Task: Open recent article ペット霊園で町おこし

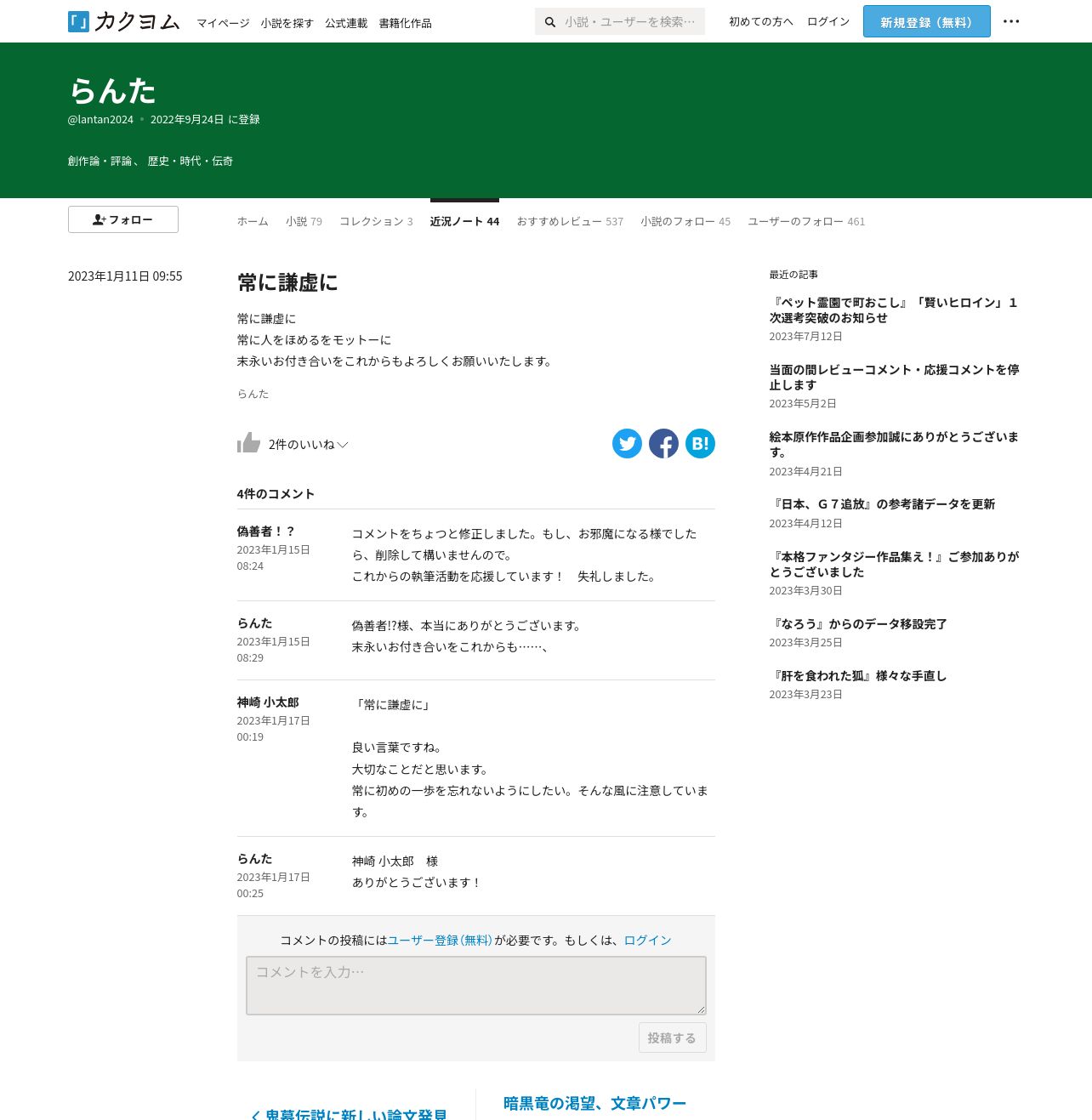Action: 893,310
